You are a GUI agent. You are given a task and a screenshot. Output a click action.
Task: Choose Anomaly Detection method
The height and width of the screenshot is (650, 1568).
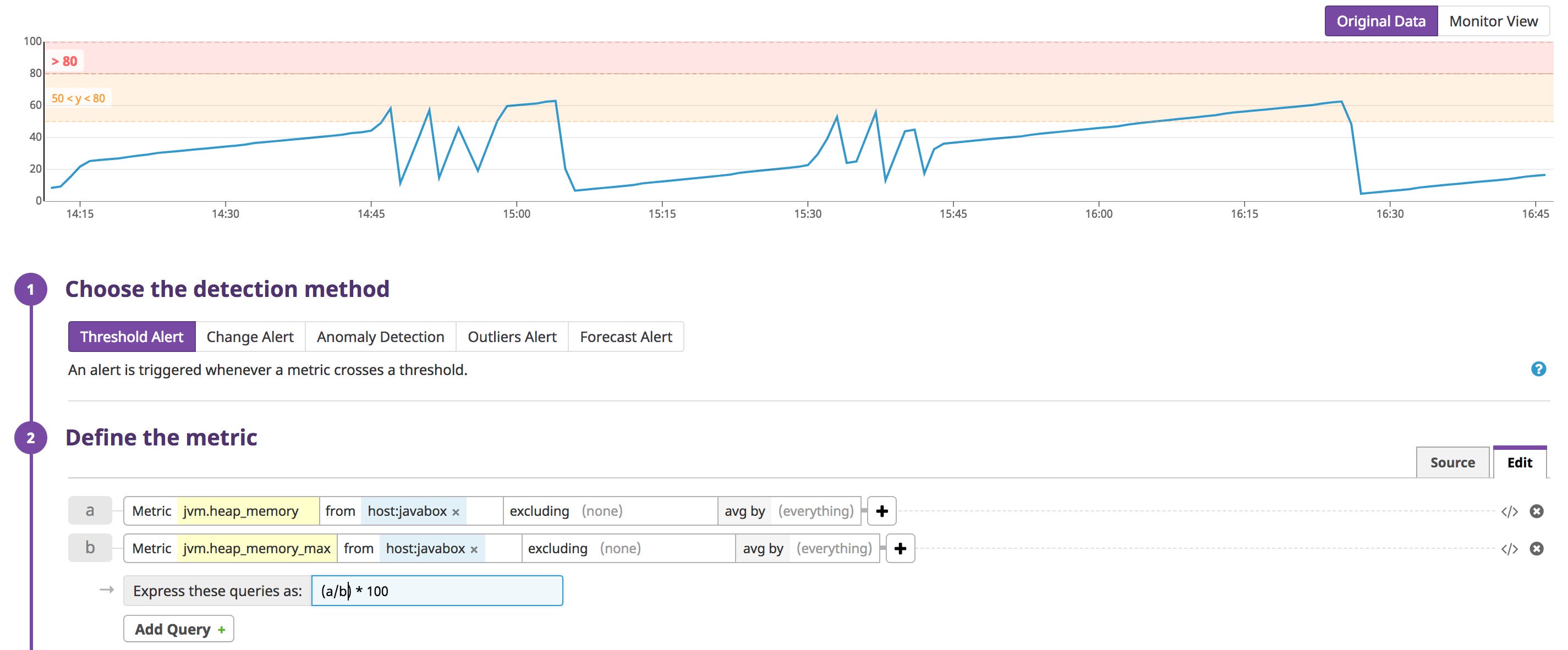pyautogui.click(x=379, y=336)
